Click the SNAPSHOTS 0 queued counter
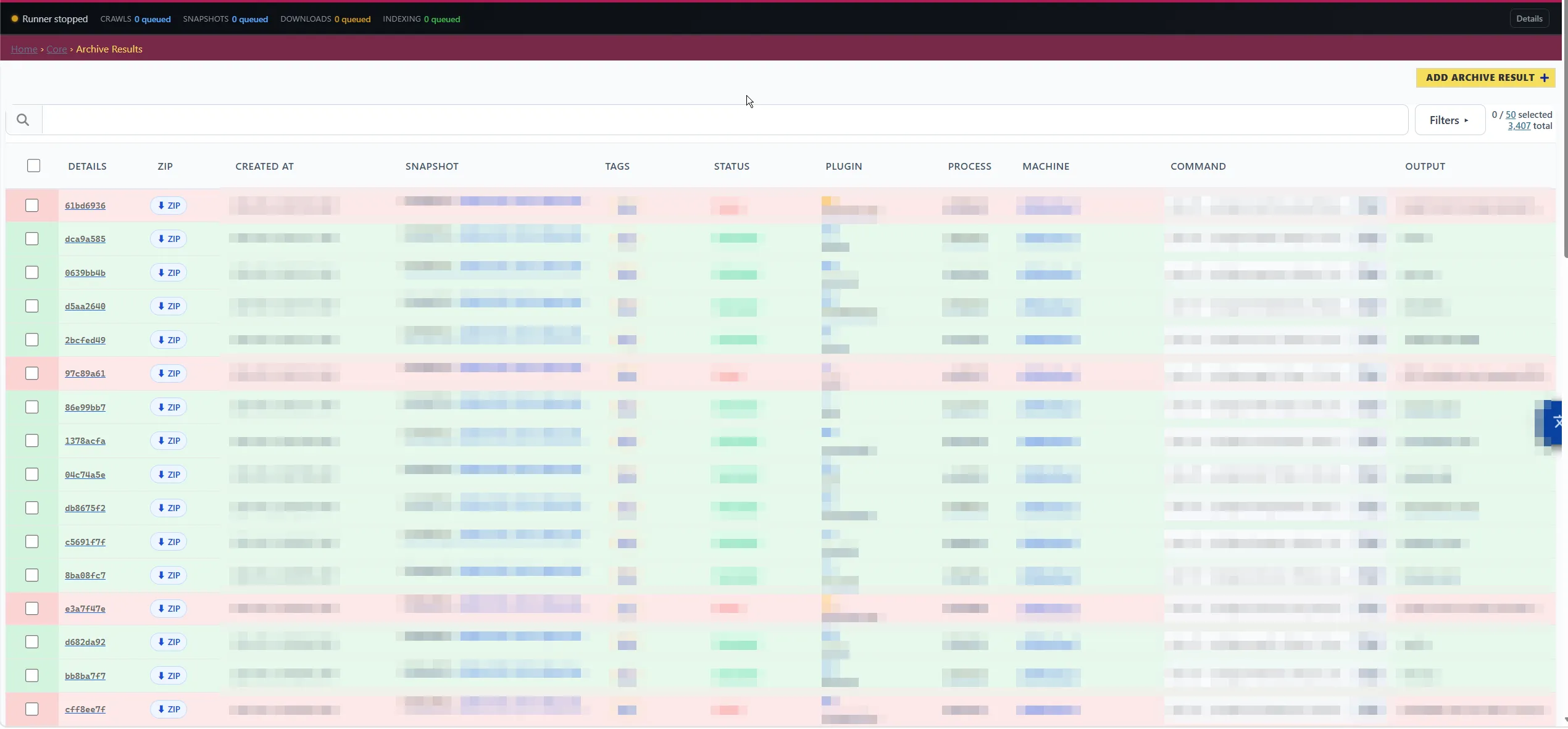The image size is (1568, 729). pyautogui.click(x=225, y=19)
